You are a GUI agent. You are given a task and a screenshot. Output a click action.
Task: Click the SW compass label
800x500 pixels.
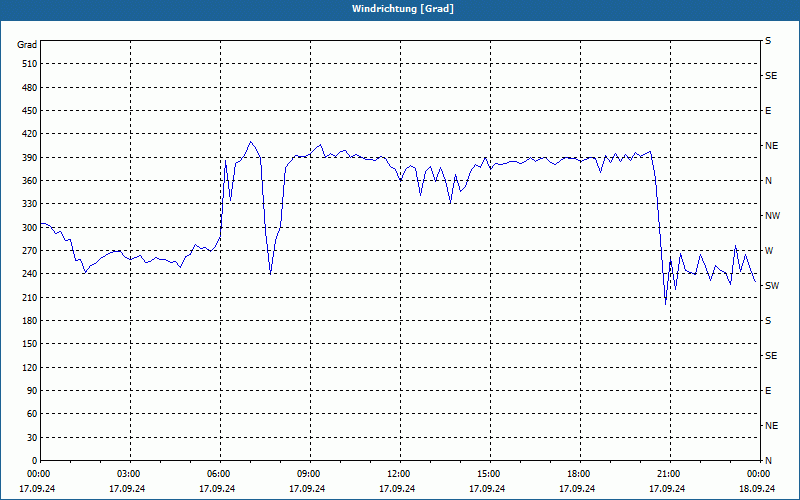coord(772,286)
